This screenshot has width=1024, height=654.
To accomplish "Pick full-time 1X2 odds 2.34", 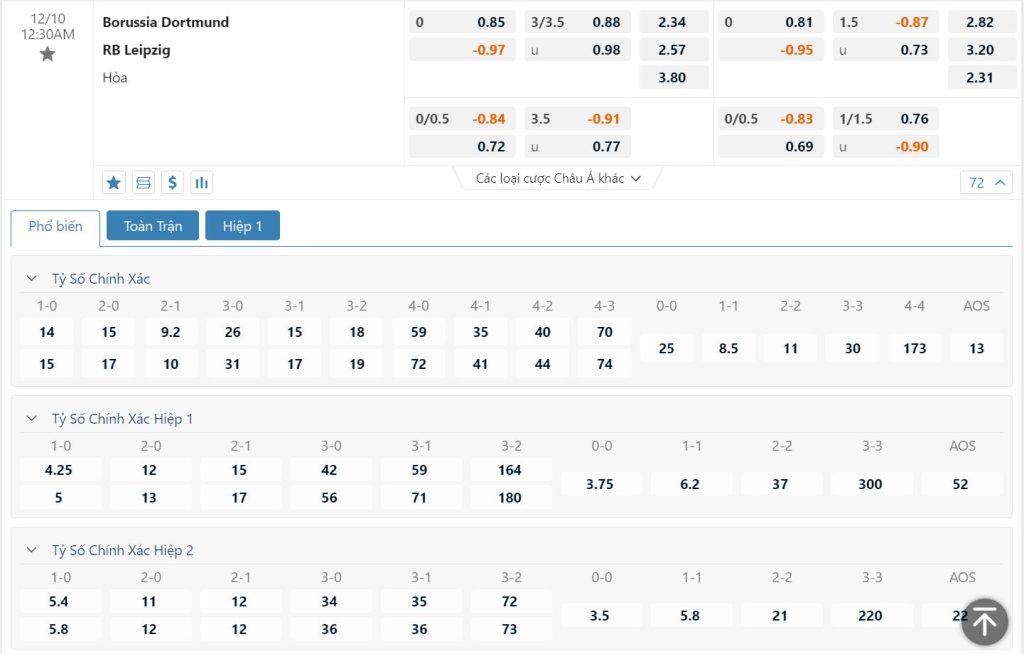I will pyautogui.click(x=673, y=22).
